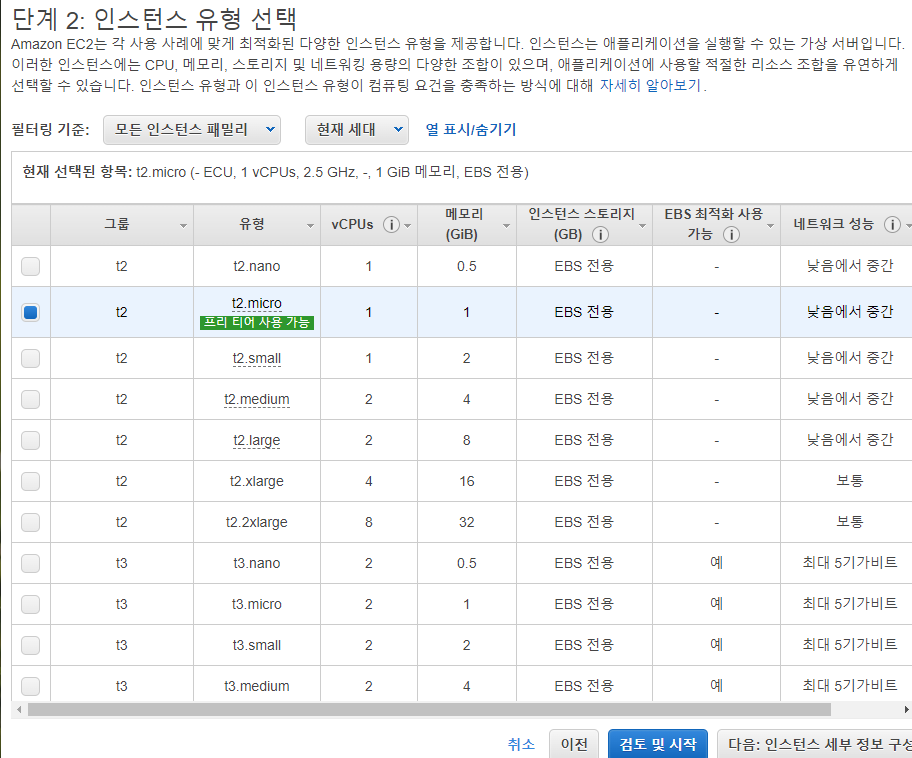The width and height of the screenshot is (912, 758).
Task: Click the horizontal scrollbar's right arrow
Action: (x=906, y=709)
